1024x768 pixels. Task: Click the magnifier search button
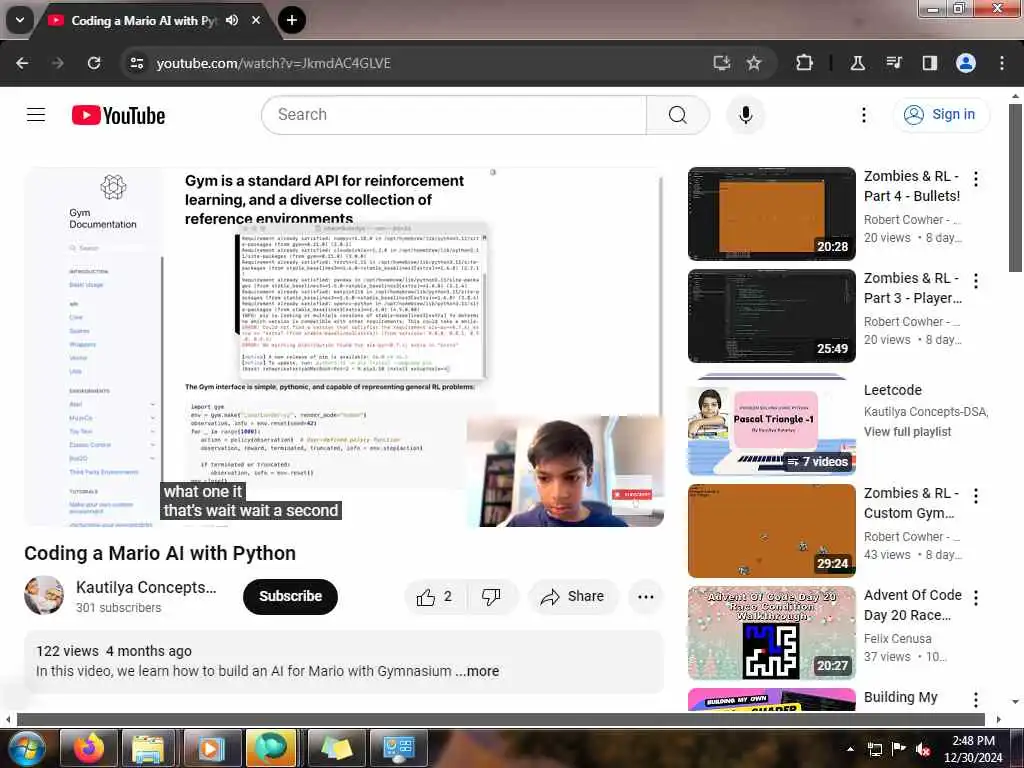678,115
